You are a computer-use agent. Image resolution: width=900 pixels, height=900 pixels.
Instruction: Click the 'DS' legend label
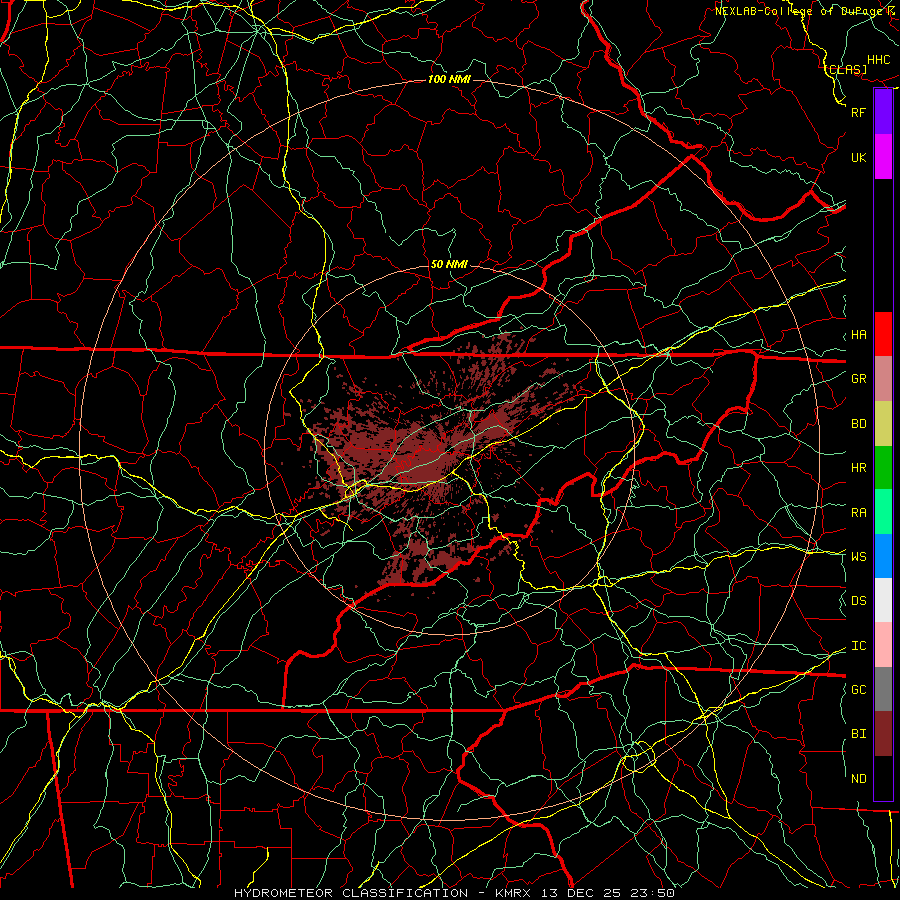(859, 601)
